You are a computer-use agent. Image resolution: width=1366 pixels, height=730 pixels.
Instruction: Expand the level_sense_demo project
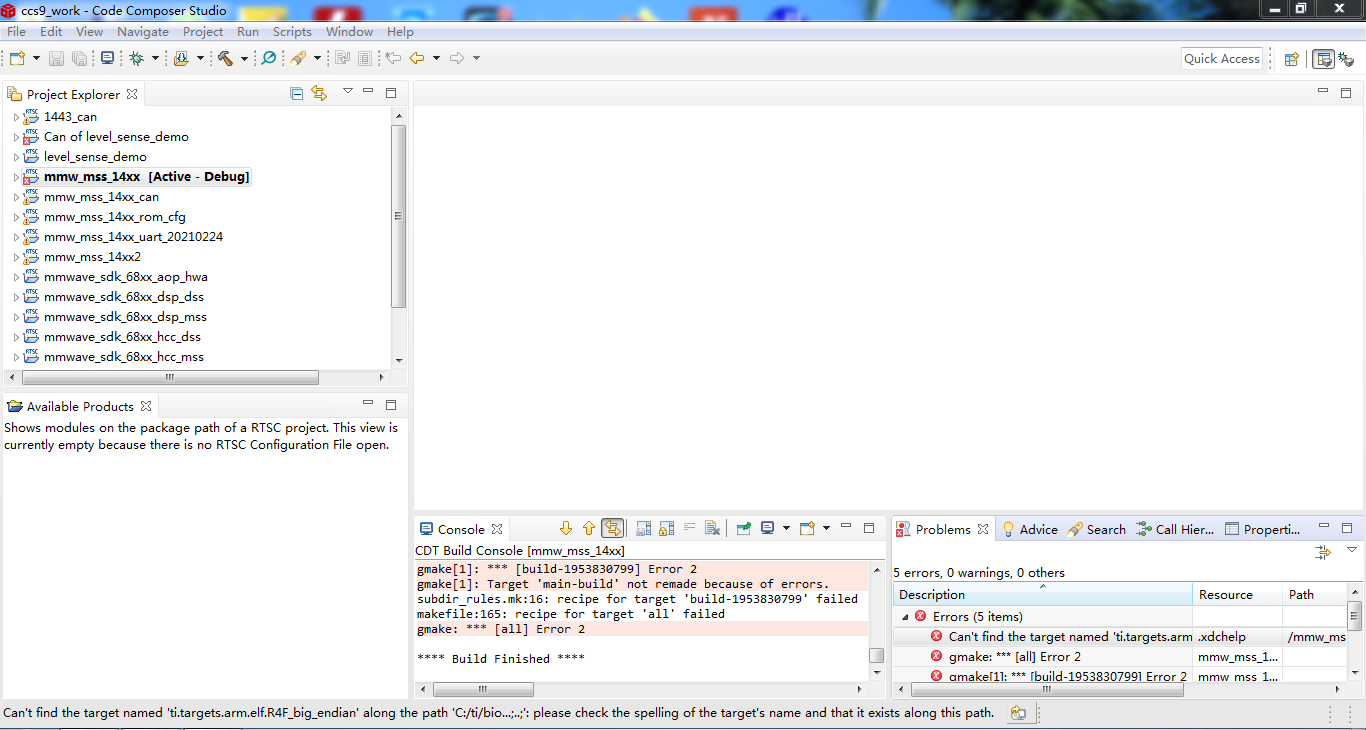[16, 157]
